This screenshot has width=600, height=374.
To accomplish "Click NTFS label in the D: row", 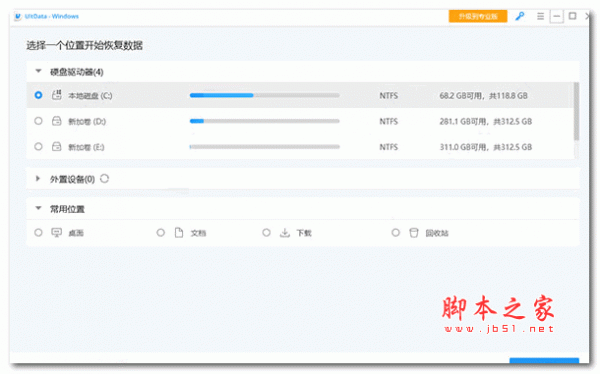I will 389,122.
